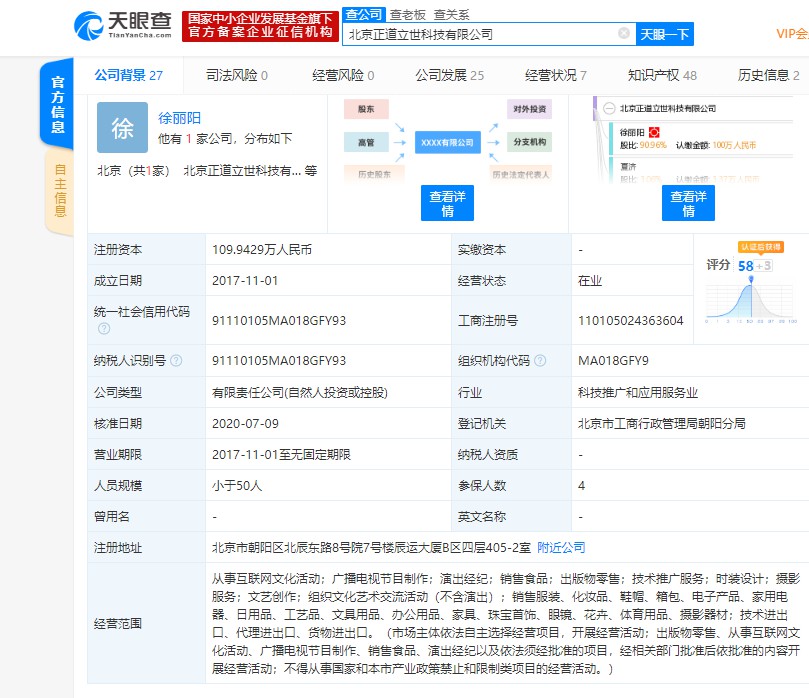Open the 经营状况 7 tab
The image size is (809, 698).
coord(556,75)
